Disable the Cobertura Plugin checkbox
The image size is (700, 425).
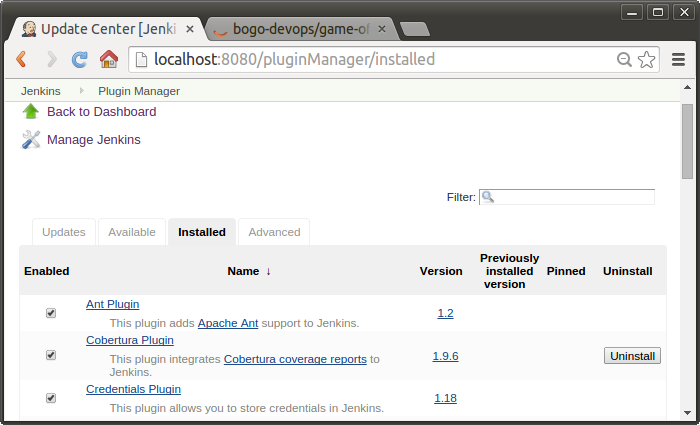pyautogui.click(x=51, y=355)
